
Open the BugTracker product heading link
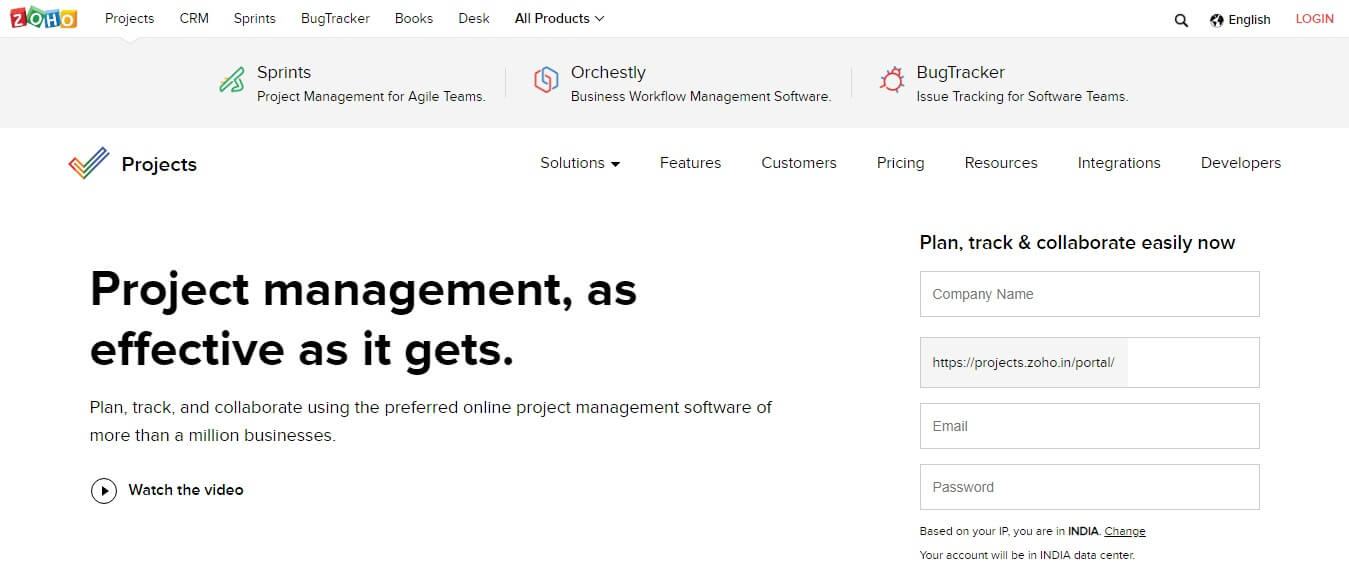click(x=961, y=72)
